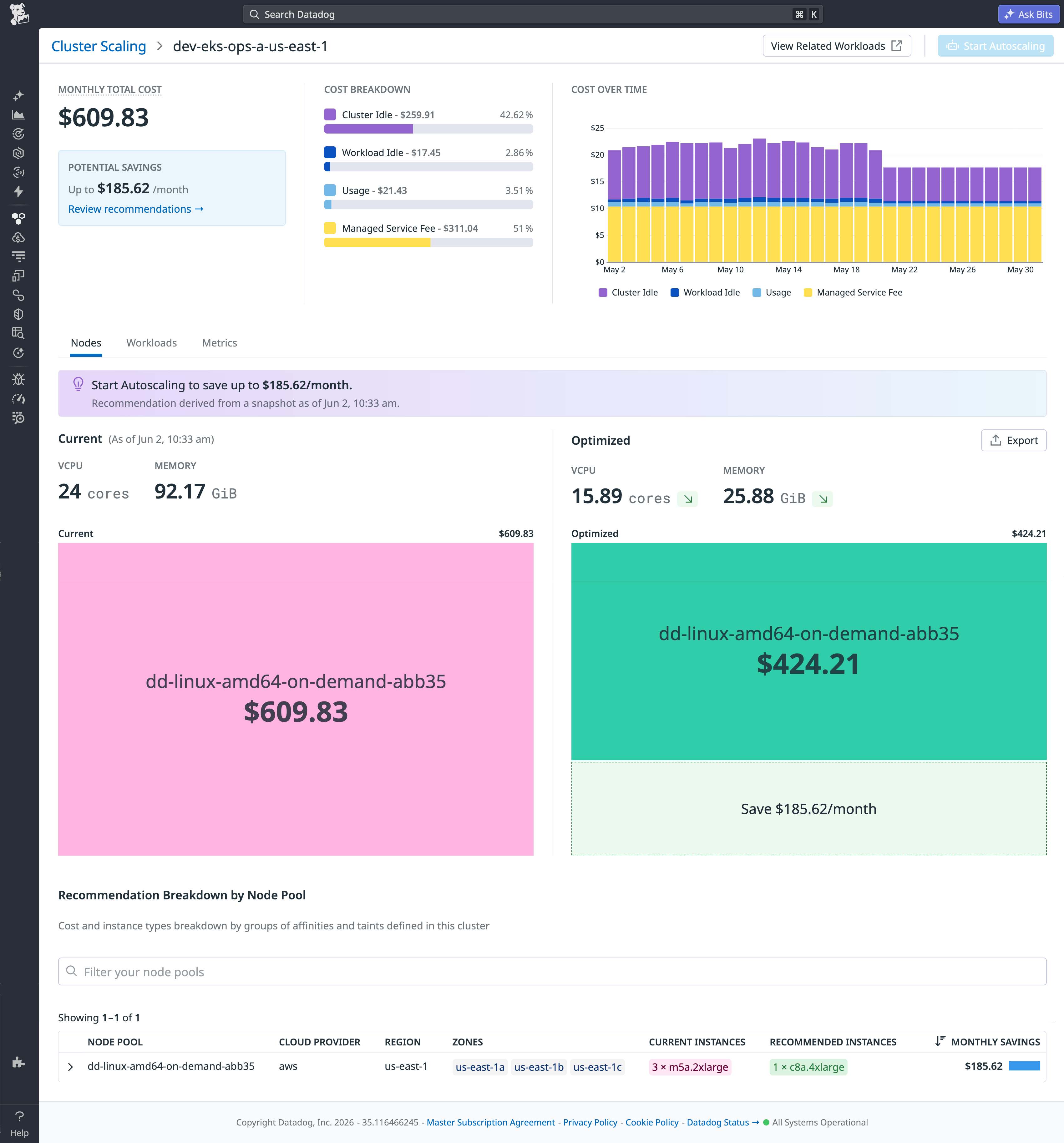Click the search magnifier in top bar
This screenshot has height=1143, width=1064.
pos(254,14)
